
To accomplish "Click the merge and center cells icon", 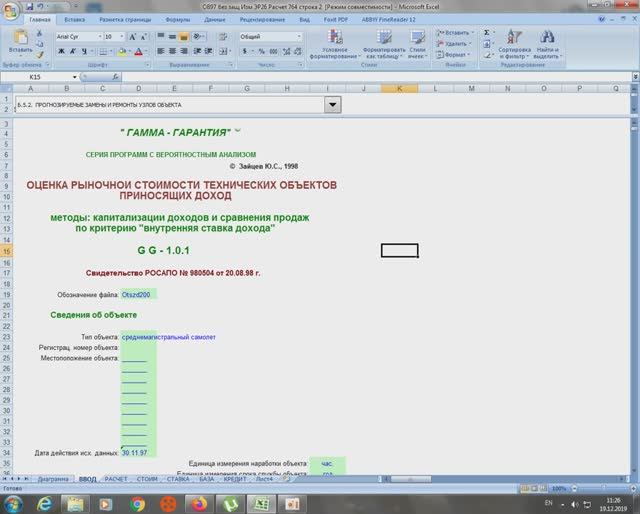I will point(223,51).
